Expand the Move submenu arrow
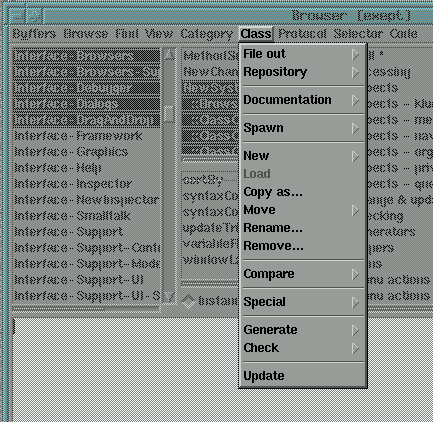The width and height of the screenshot is (433, 422). click(355, 210)
